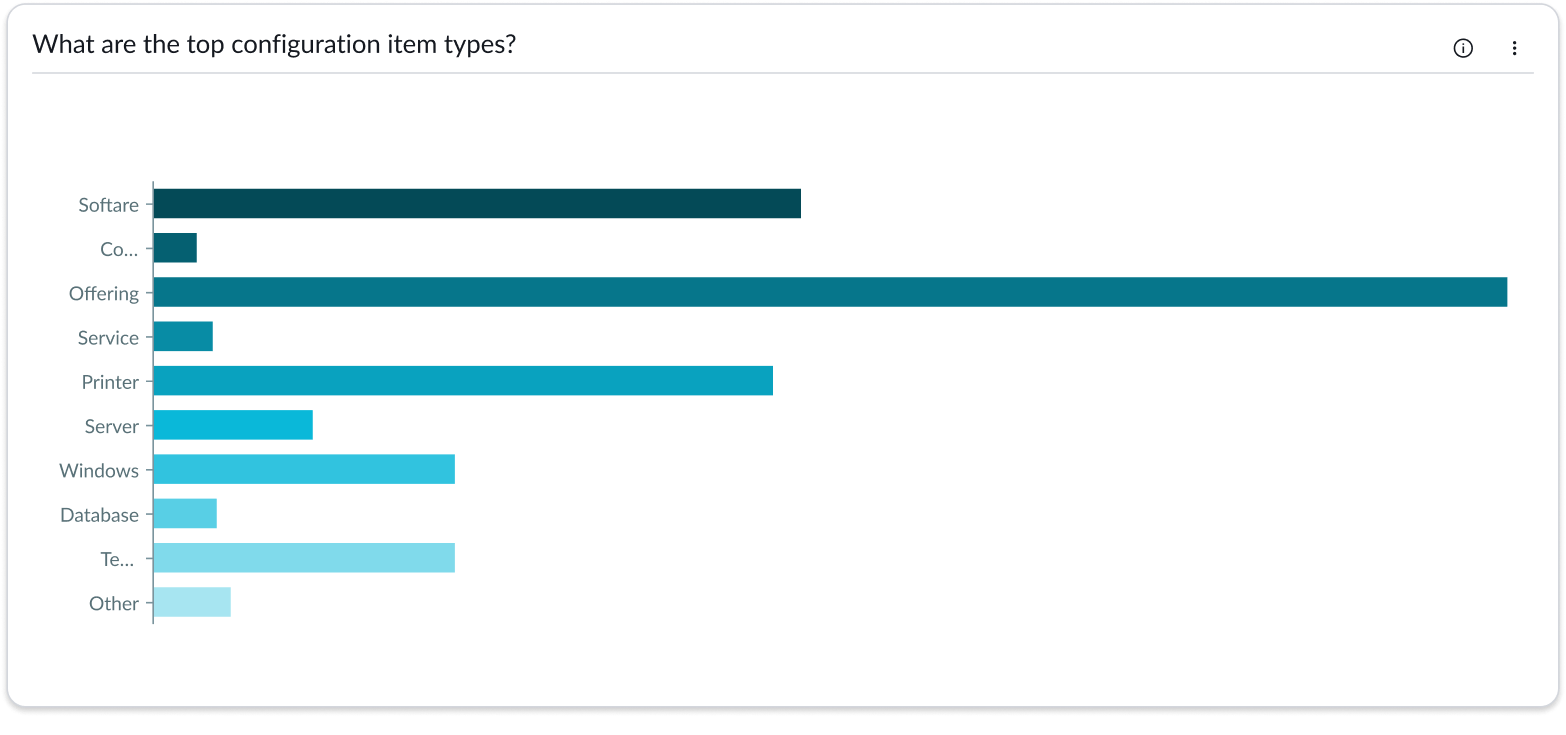Select the Offering axis label
Viewport: 1566px width, 735px height.
[x=104, y=293]
